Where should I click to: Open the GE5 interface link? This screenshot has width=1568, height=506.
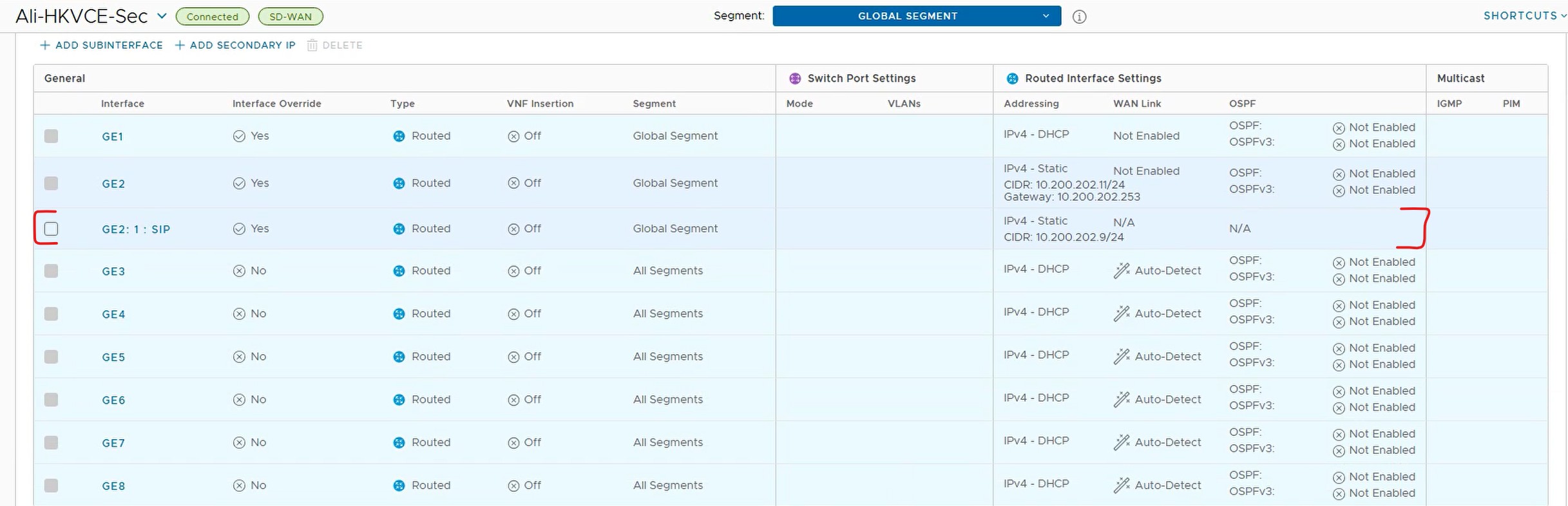113,357
